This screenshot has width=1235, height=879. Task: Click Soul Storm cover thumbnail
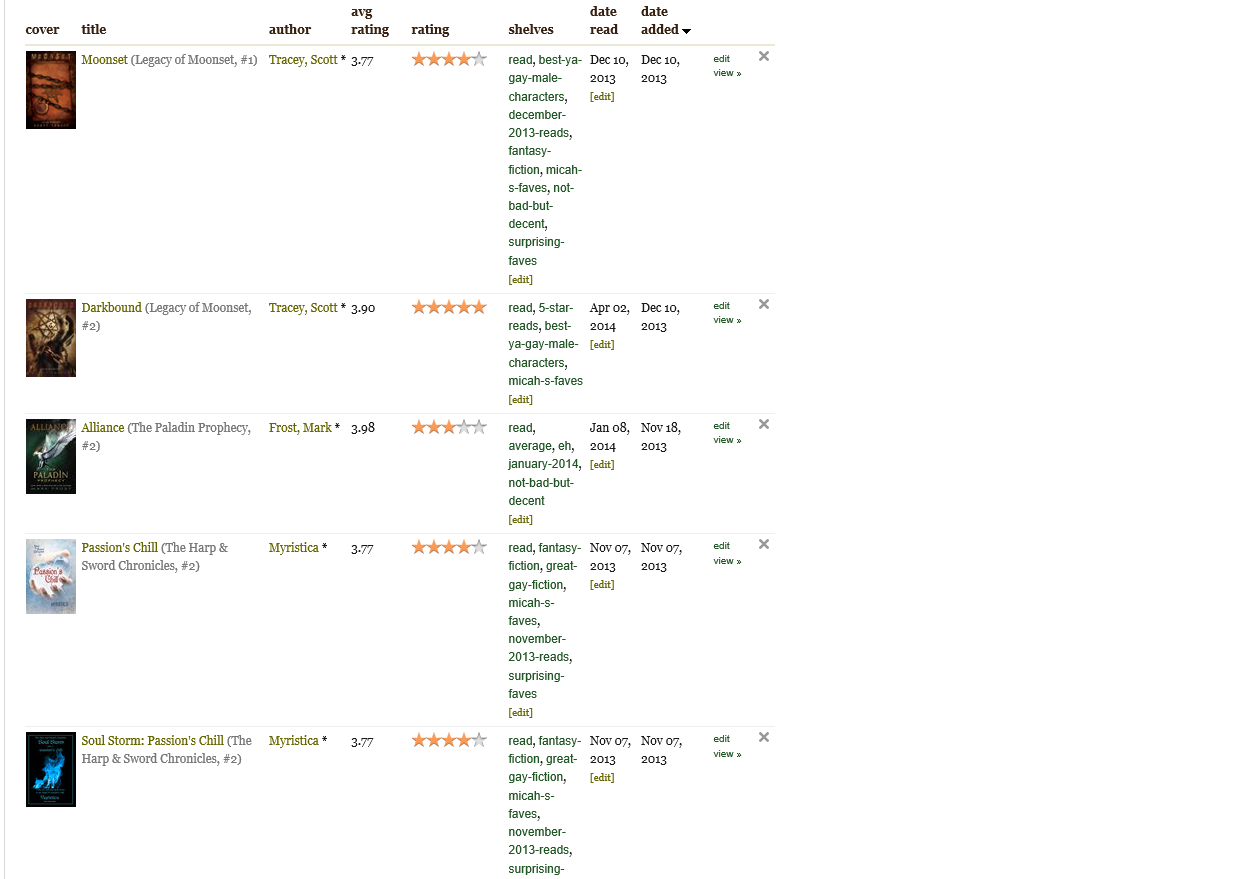(x=51, y=770)
